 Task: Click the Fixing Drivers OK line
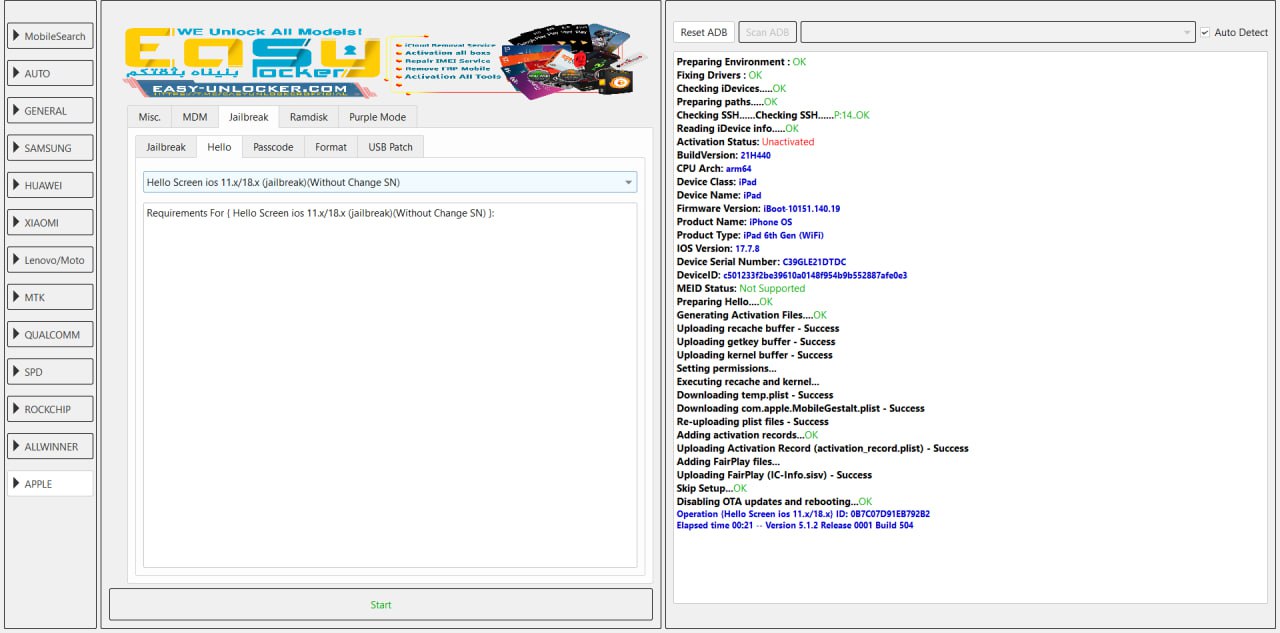719,75
